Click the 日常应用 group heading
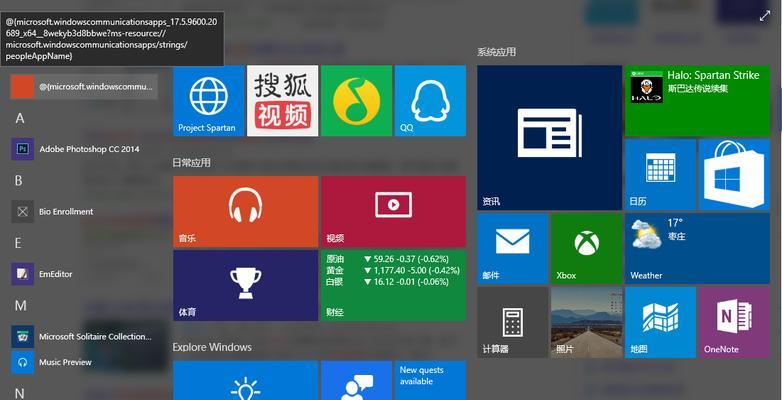This screenshot has height=400, width=782. (192, 163)
